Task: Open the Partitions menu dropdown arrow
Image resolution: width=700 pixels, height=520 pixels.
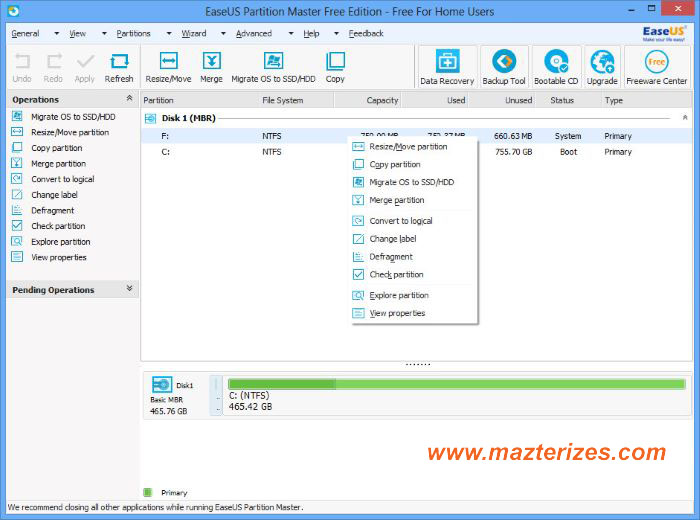Action: (x=169, y=33)
